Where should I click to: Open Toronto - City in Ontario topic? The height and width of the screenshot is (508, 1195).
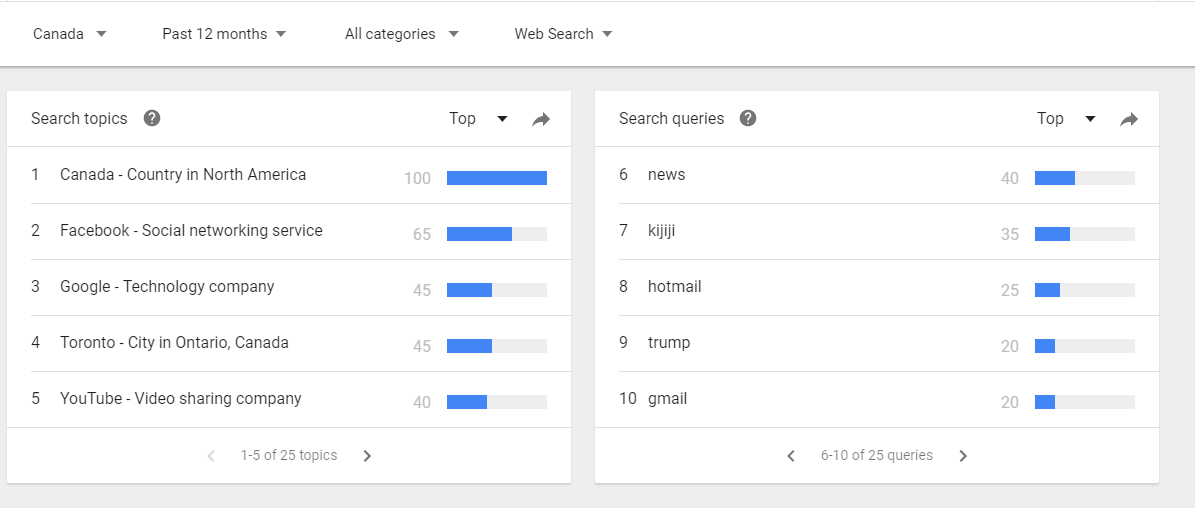point(174,343)
